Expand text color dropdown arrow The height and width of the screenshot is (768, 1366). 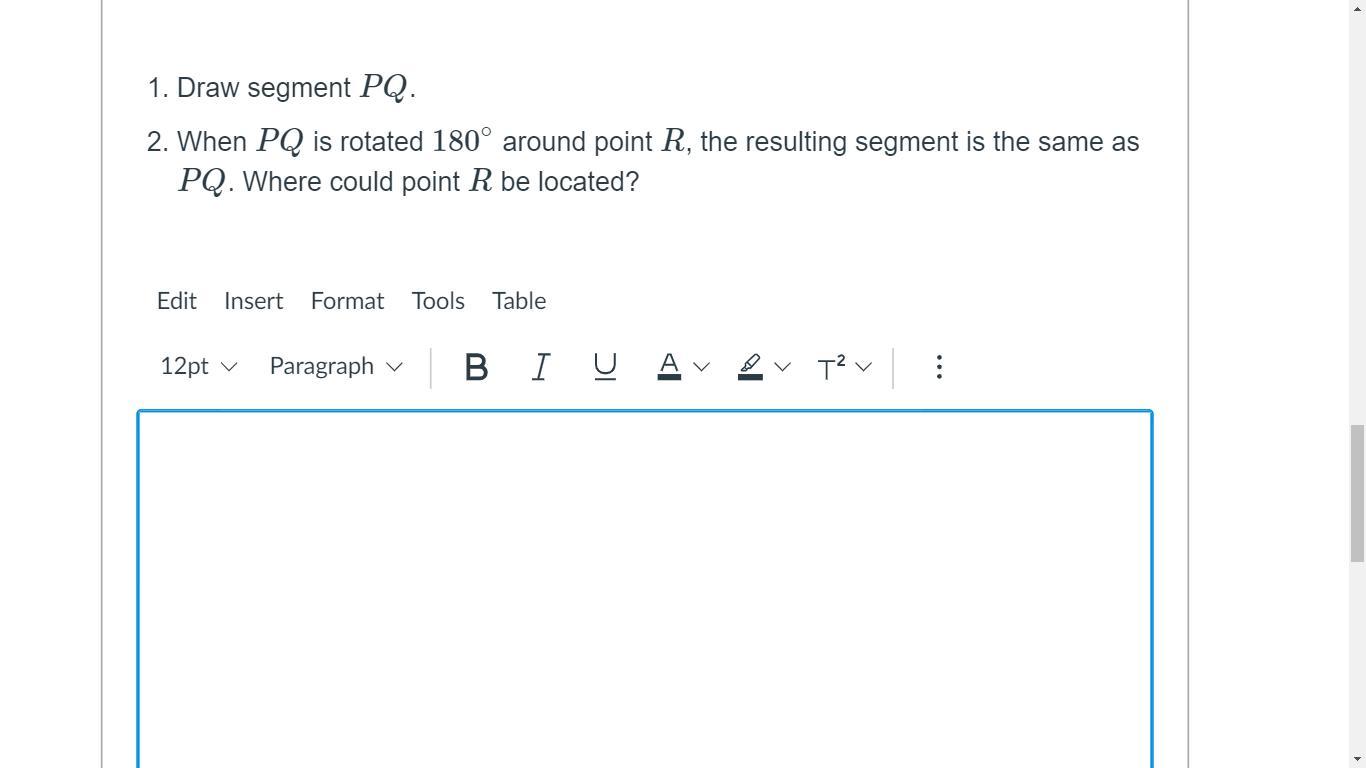701,367
